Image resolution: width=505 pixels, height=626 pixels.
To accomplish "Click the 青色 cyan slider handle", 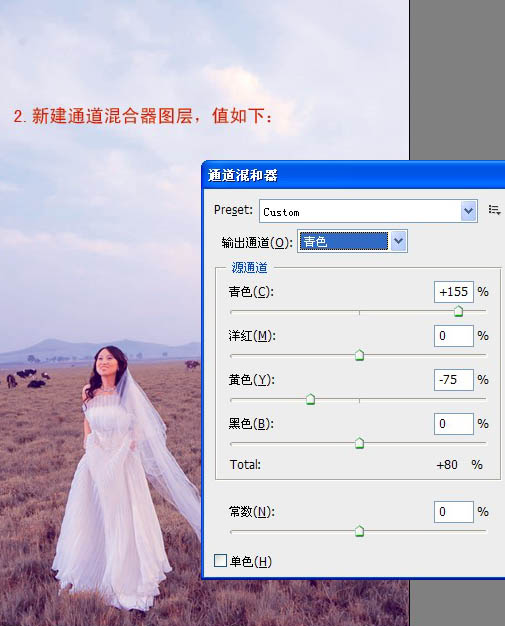I will point(458,311).
